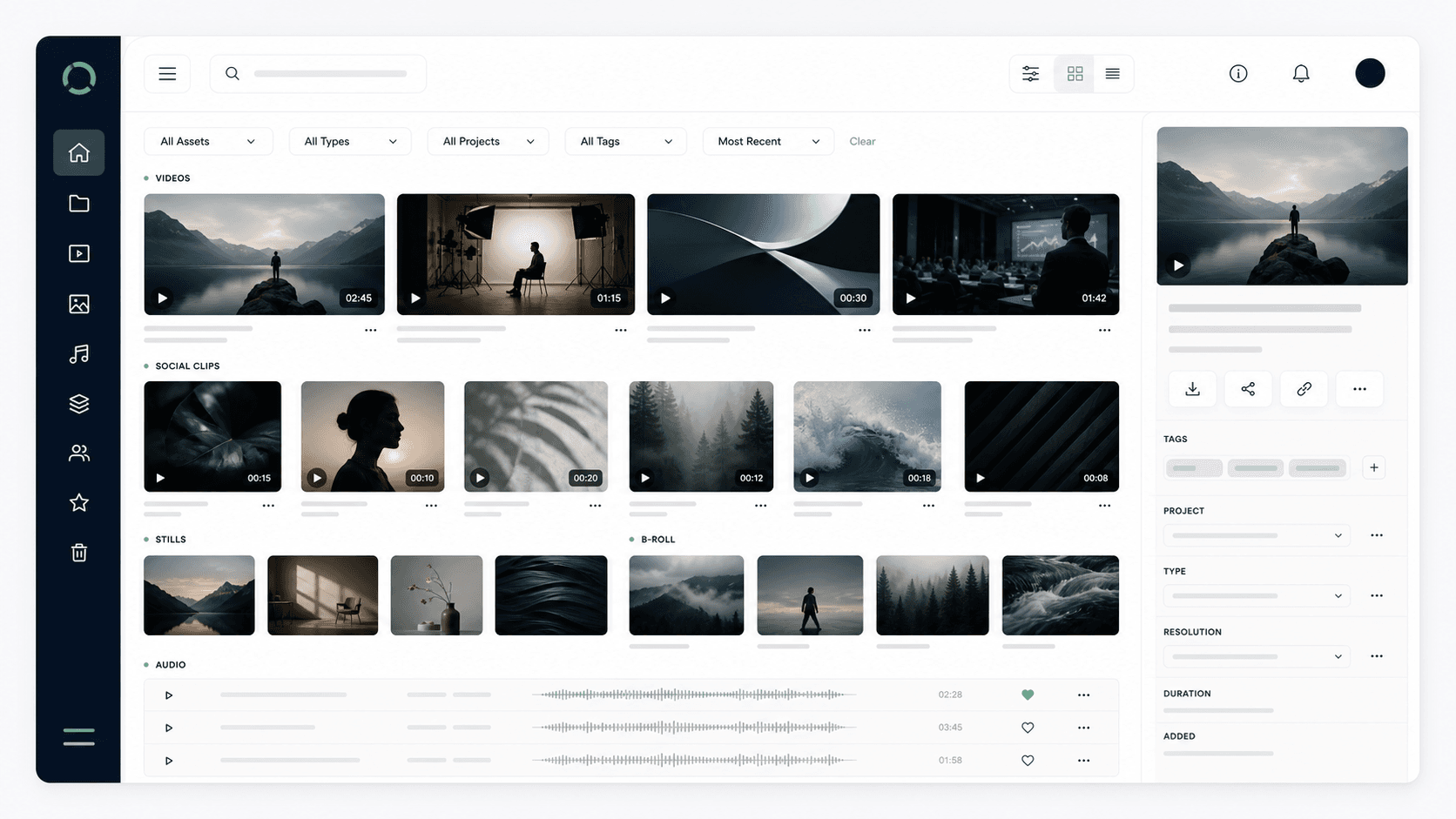Open the Project dropdown in details

(1257, 535)
